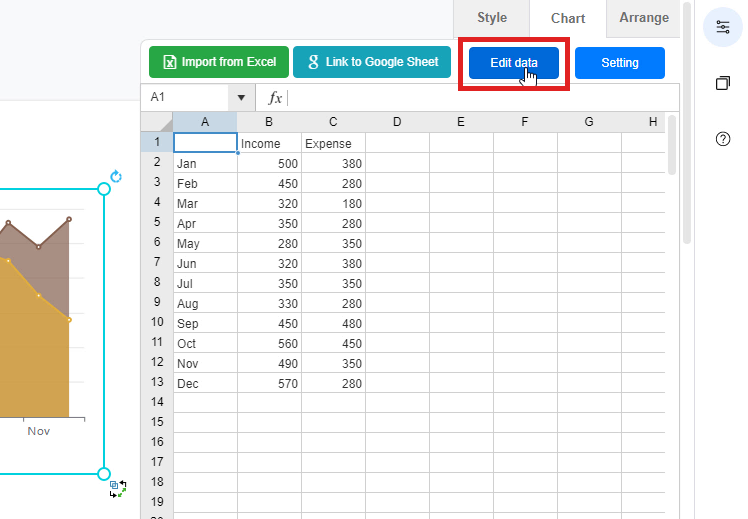Select the Income header cell
The image size is (748, 519).
(x=269, y=143)
